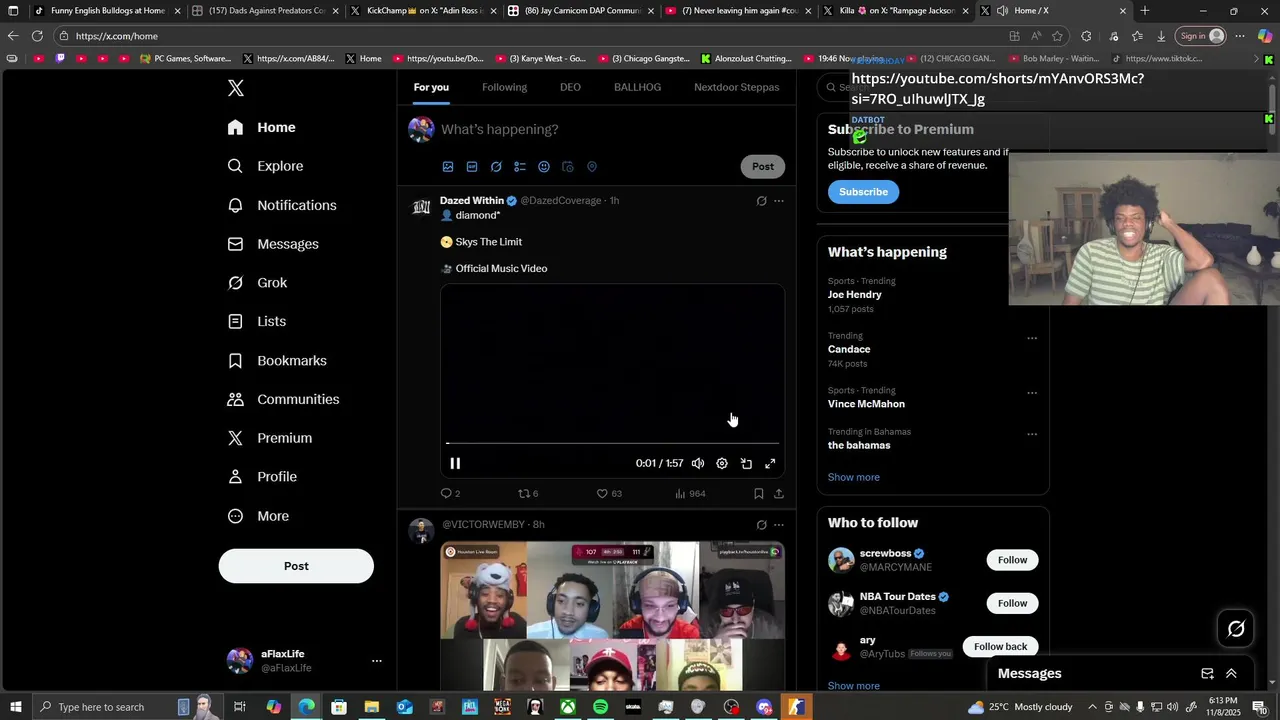The height and width of the screenshot is (720, 1280).
Task: Open more options on VICTORWEMBY post
Action: tap(779, 525)
